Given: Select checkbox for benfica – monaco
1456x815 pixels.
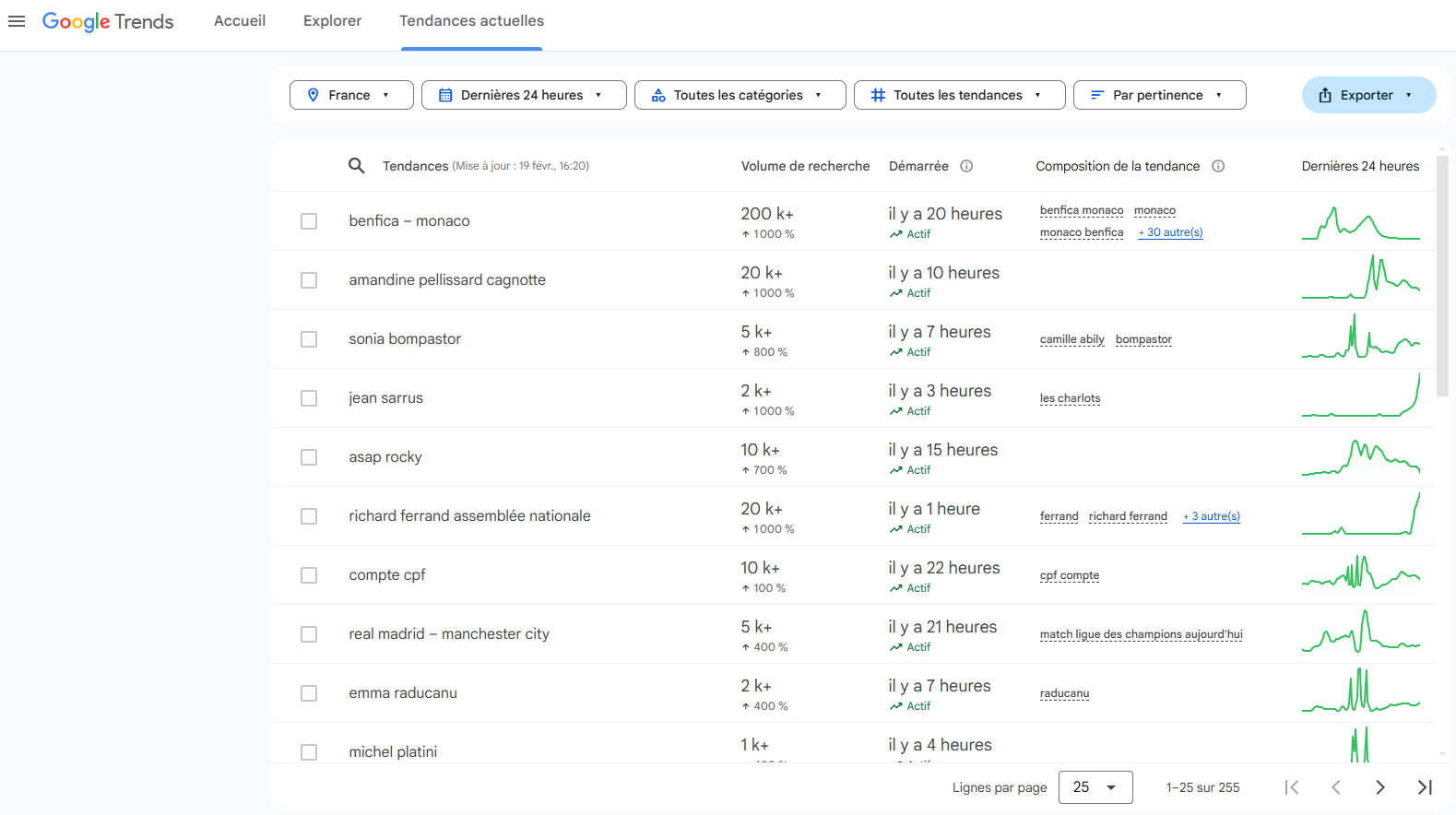Looking at the screenshot, I should click(x=309, y=221).
